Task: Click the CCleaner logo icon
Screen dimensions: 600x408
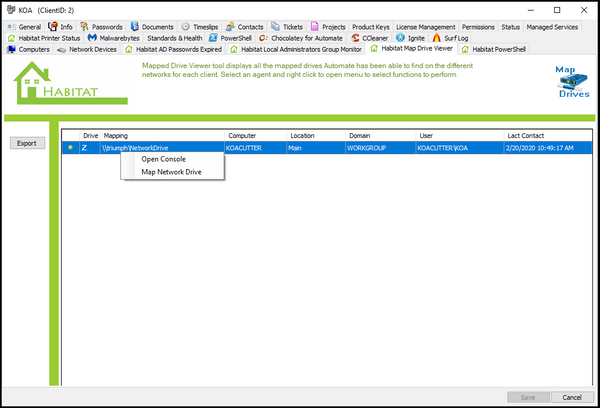Action: pyautogui.click(x=355, y=38)
